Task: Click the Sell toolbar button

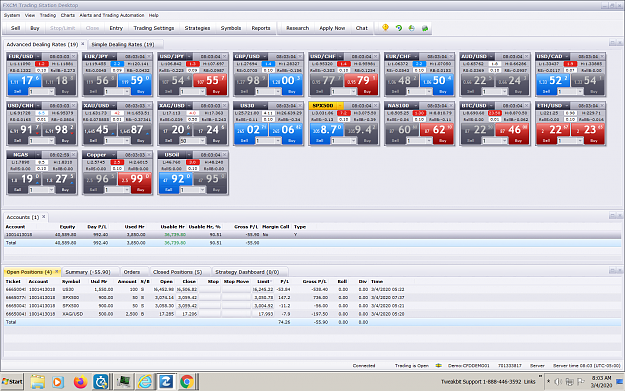Action: coord(16,28)
